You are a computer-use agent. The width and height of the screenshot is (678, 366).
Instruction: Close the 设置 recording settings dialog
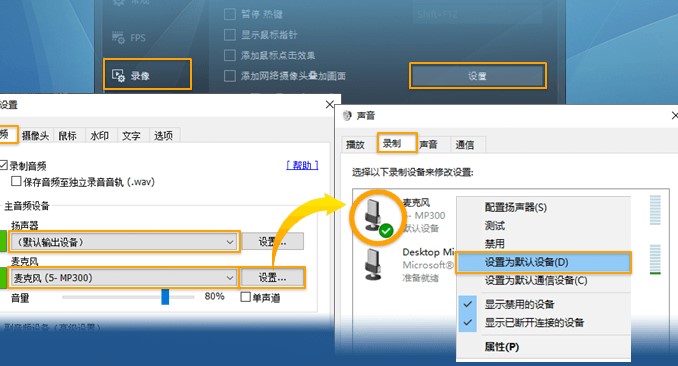click(x=330, y=104)
